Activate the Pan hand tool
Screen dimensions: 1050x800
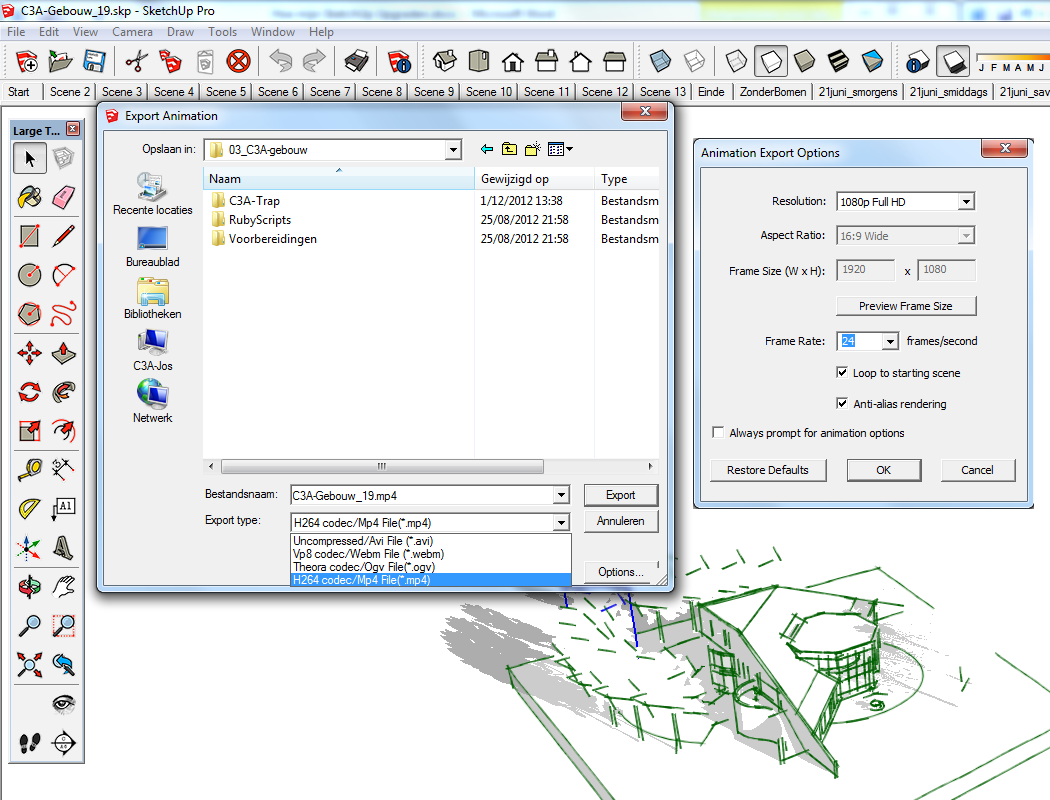click(x=64, y=586)
